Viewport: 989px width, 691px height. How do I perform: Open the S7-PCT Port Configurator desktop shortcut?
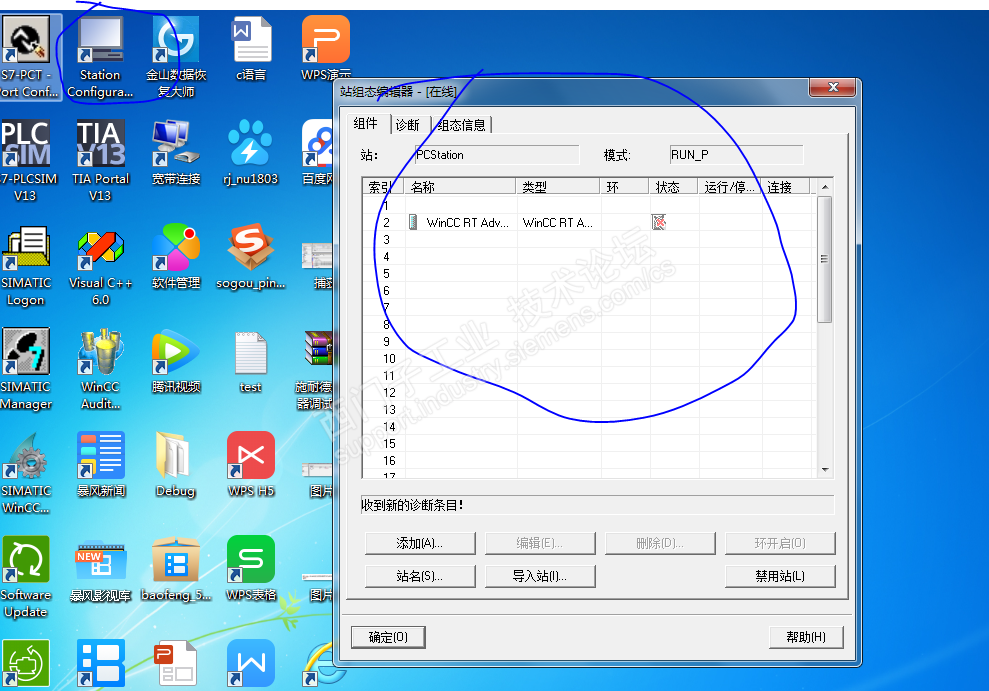point(26,57)
